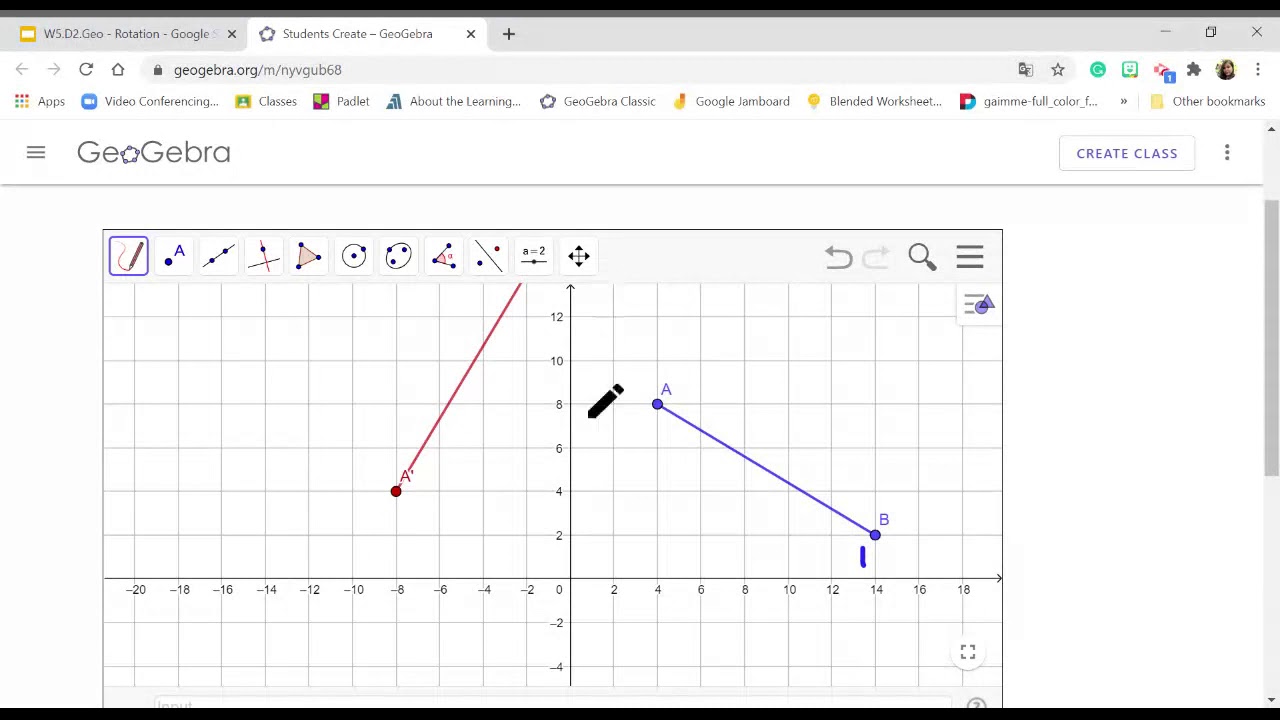
Task: Click the red line through A'
Action: coord(458,387)
